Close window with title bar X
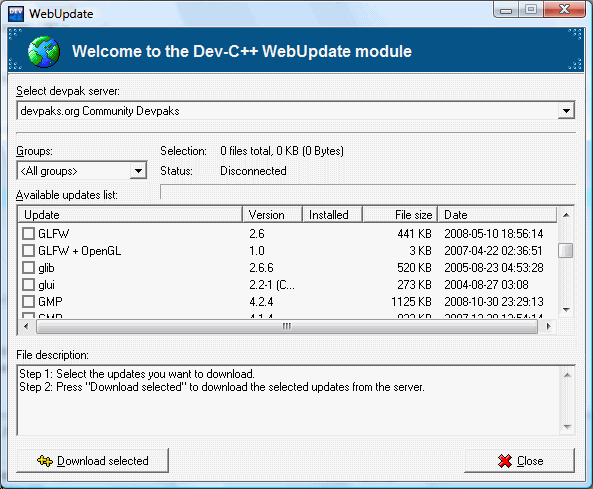 coord(565,9)
